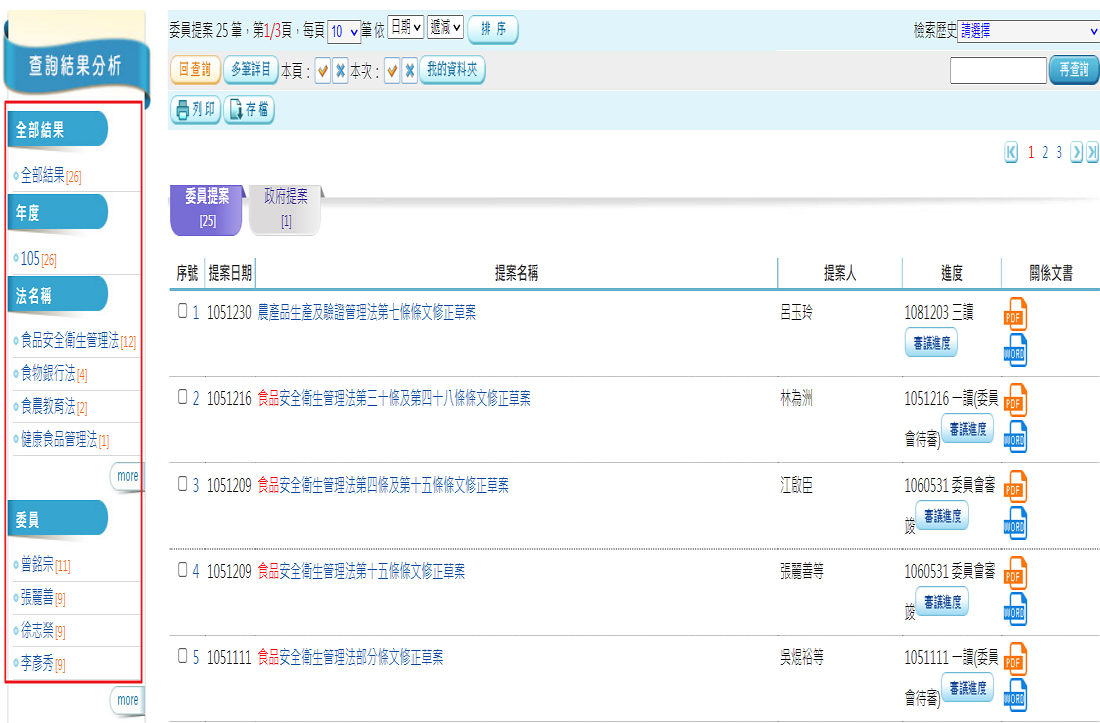Open the PDF document for proposal 4
This screenshot has height=723, width=1100.
1015,572
